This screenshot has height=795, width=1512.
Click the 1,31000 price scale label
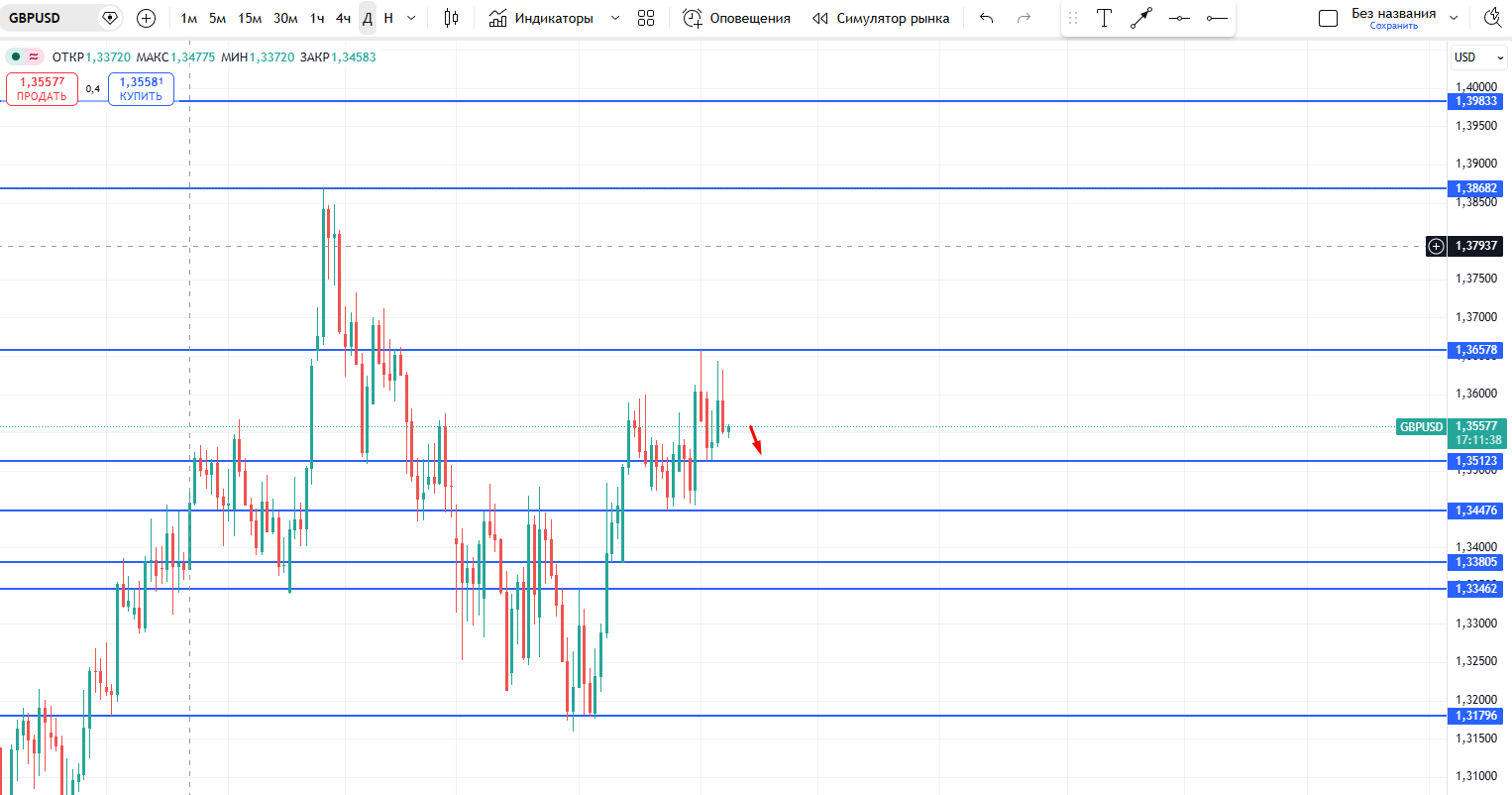coord(1476,776)
